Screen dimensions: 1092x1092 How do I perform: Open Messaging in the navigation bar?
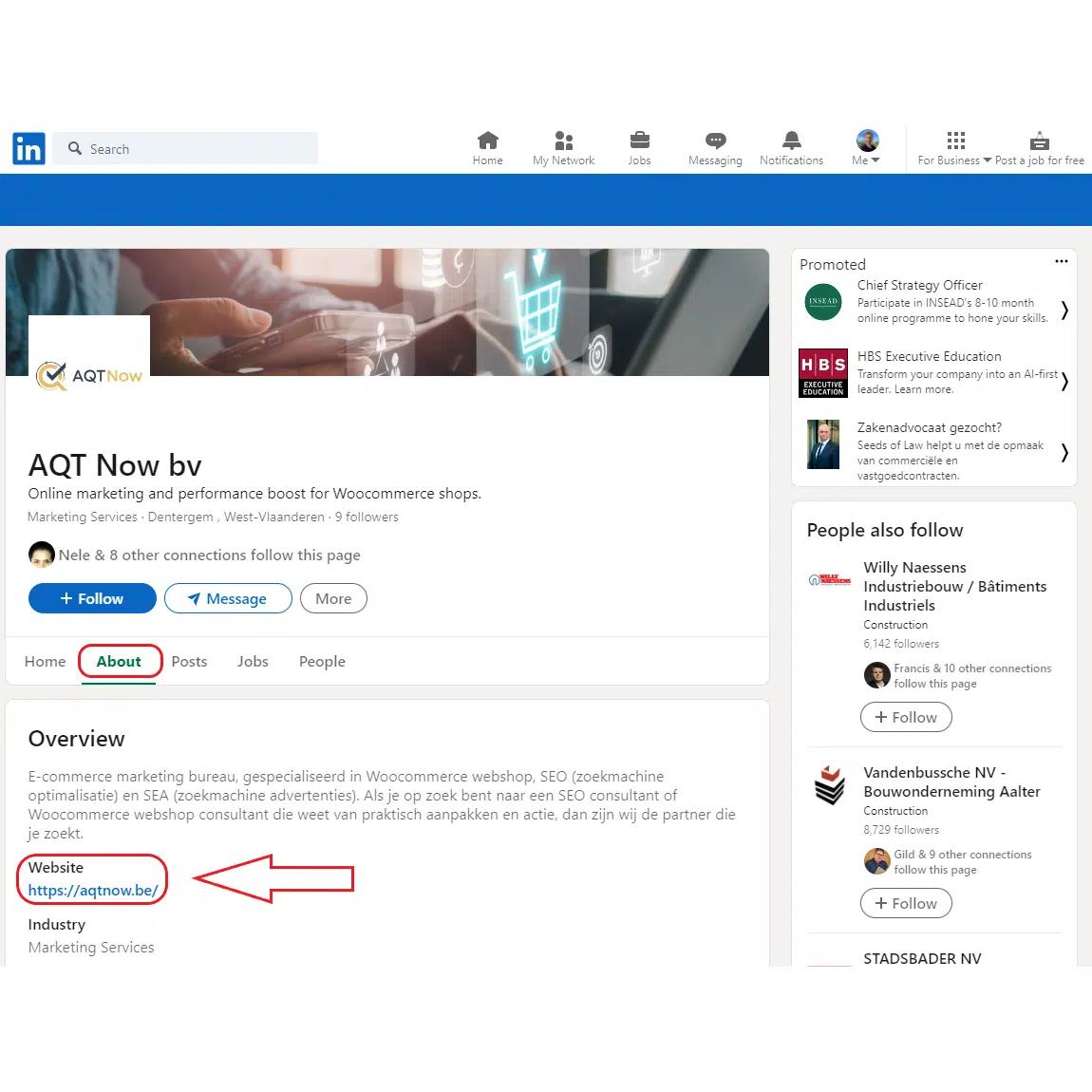(715, 148)
